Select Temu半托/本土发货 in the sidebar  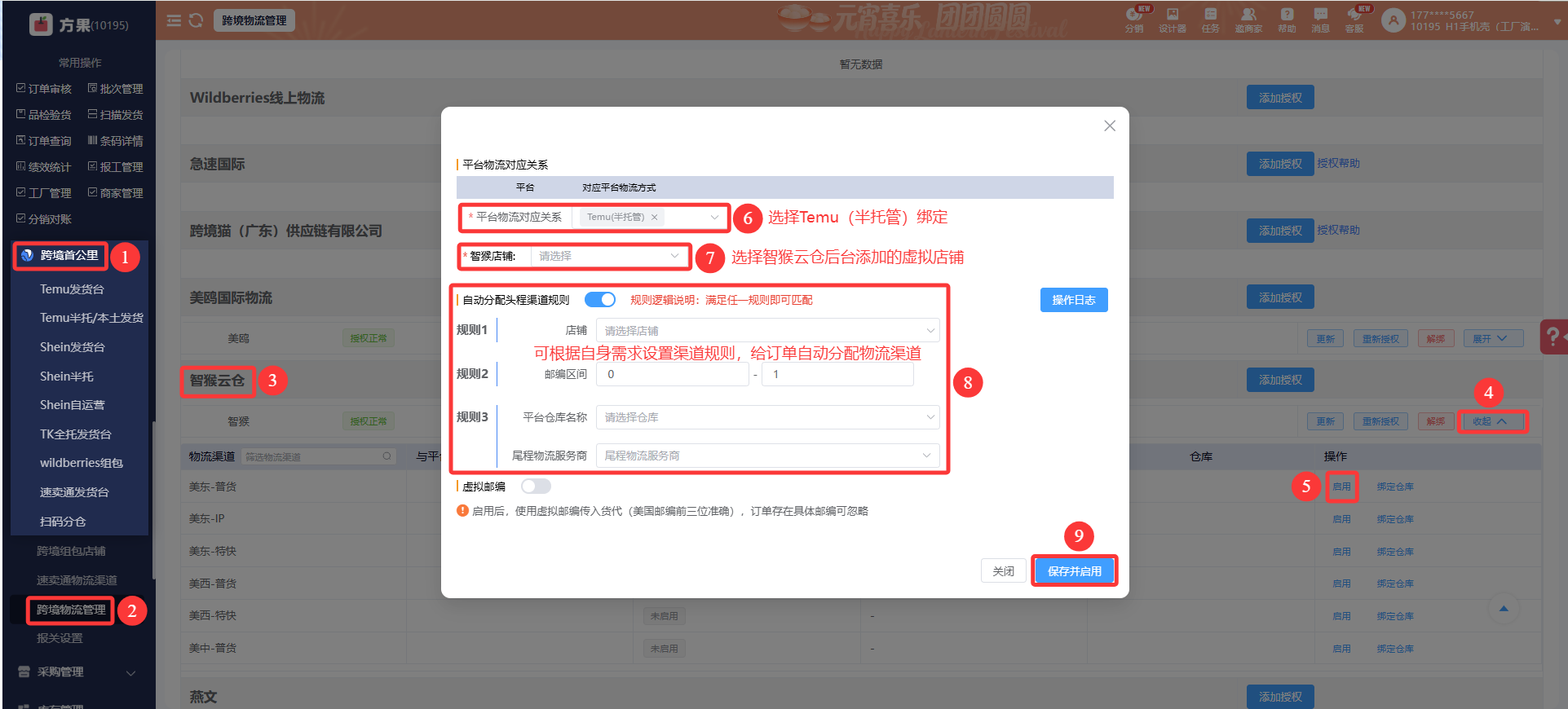click(91, 318)
